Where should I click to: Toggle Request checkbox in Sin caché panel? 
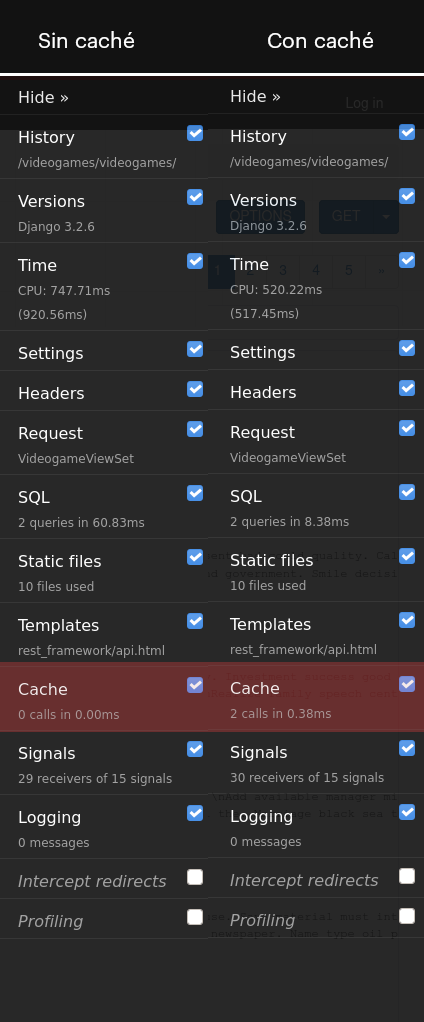coord(195,429)
